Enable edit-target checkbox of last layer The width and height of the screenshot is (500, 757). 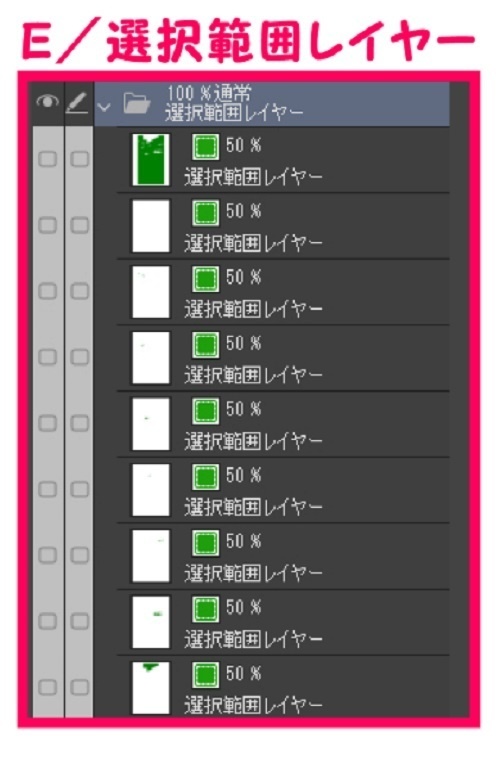(x=80, y=687)
